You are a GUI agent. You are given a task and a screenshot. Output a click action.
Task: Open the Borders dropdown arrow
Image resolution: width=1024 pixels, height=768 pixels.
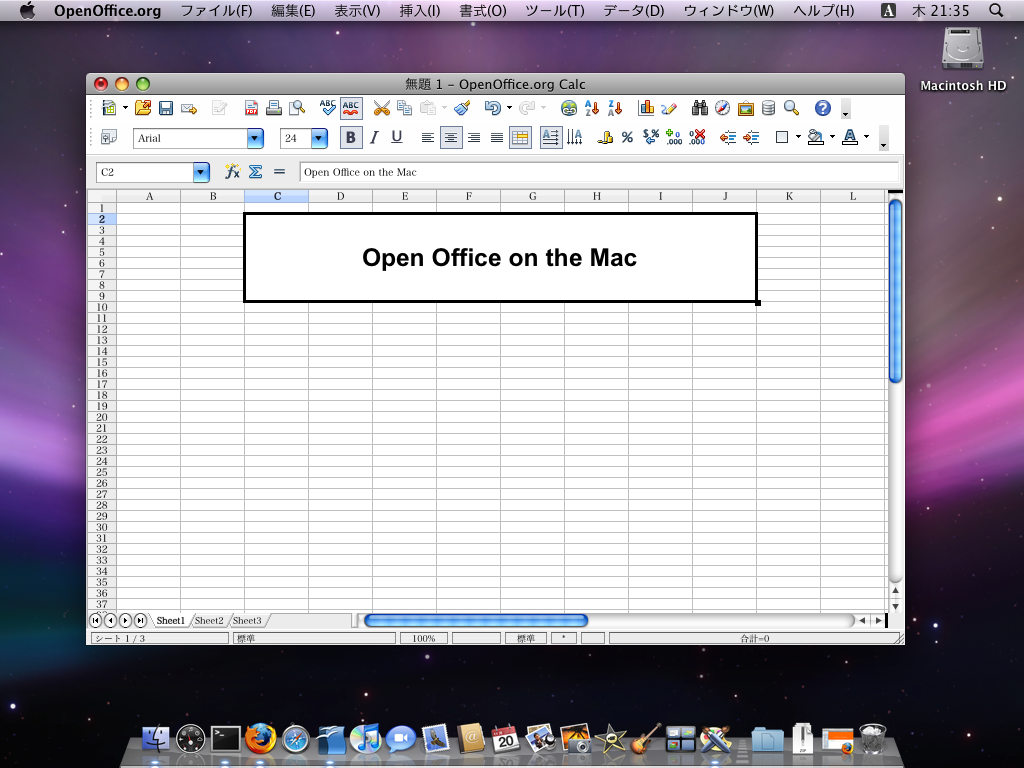point(798,137)
